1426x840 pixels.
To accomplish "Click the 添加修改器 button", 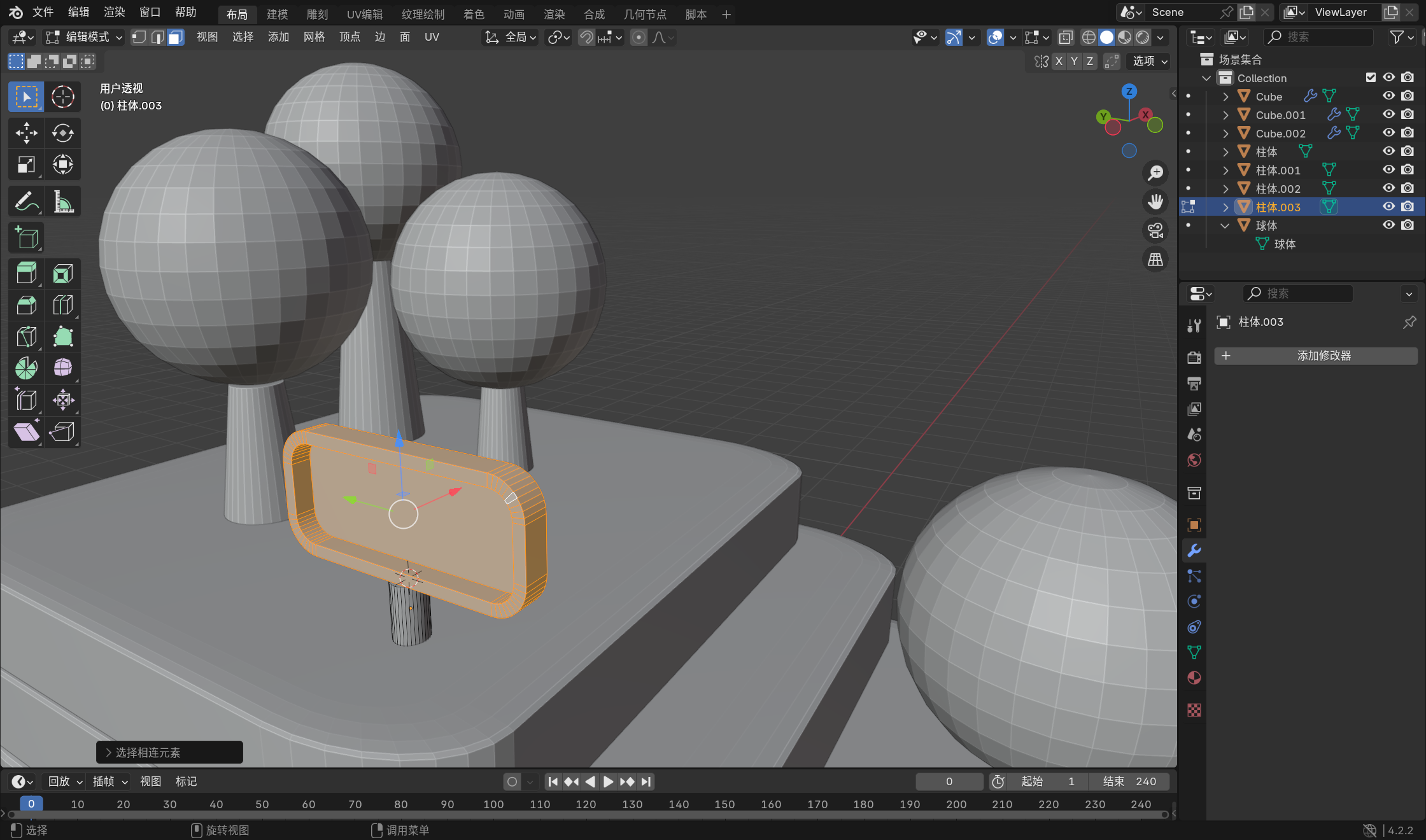I will coord(1316,356).
